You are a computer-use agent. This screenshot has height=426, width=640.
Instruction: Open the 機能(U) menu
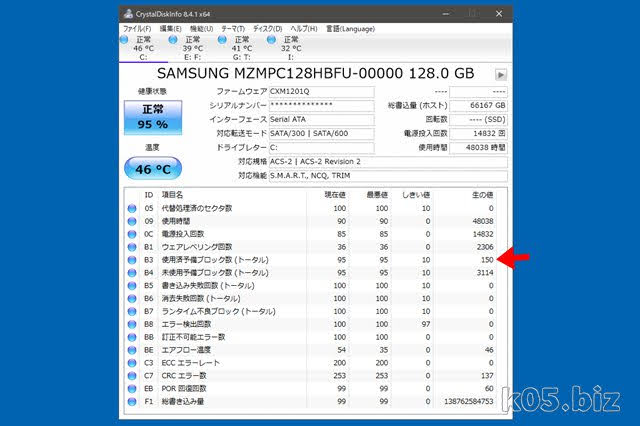tap(202, 29)
